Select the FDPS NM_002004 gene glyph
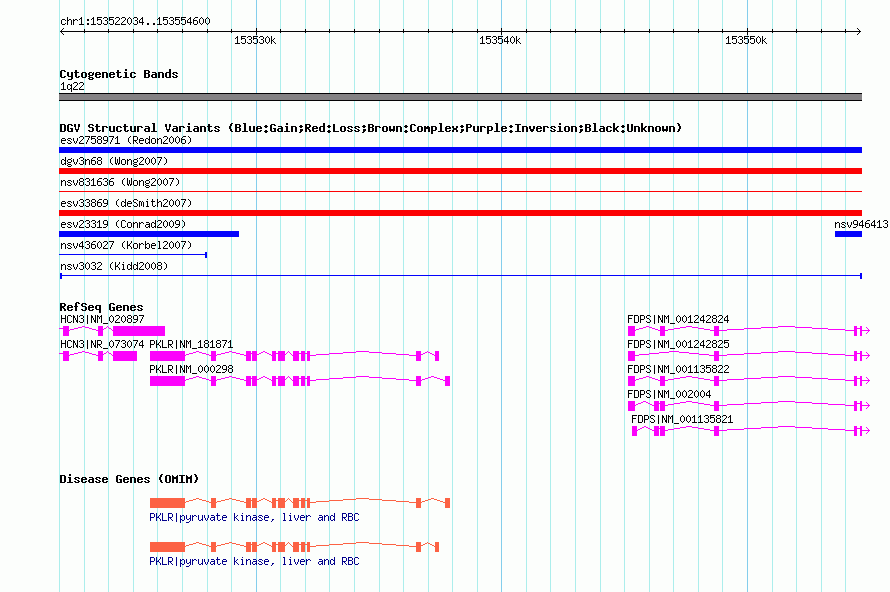Screen dimensions: 890x592 749,406
